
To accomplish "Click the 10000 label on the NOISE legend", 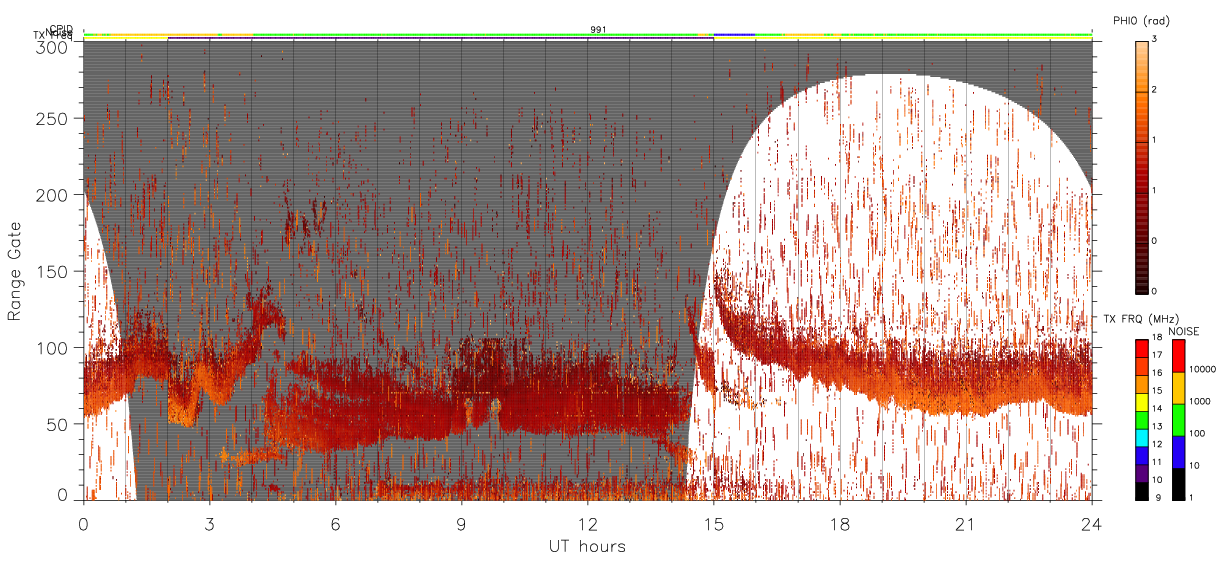I will [1202, 369].
